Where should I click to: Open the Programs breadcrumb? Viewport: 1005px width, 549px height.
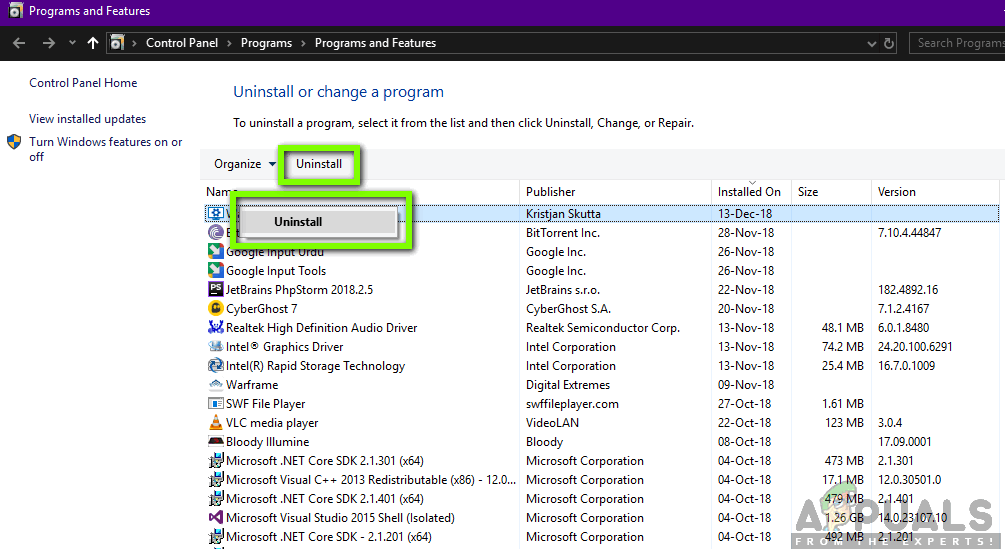pyautogui.click(x=266, y=43)
